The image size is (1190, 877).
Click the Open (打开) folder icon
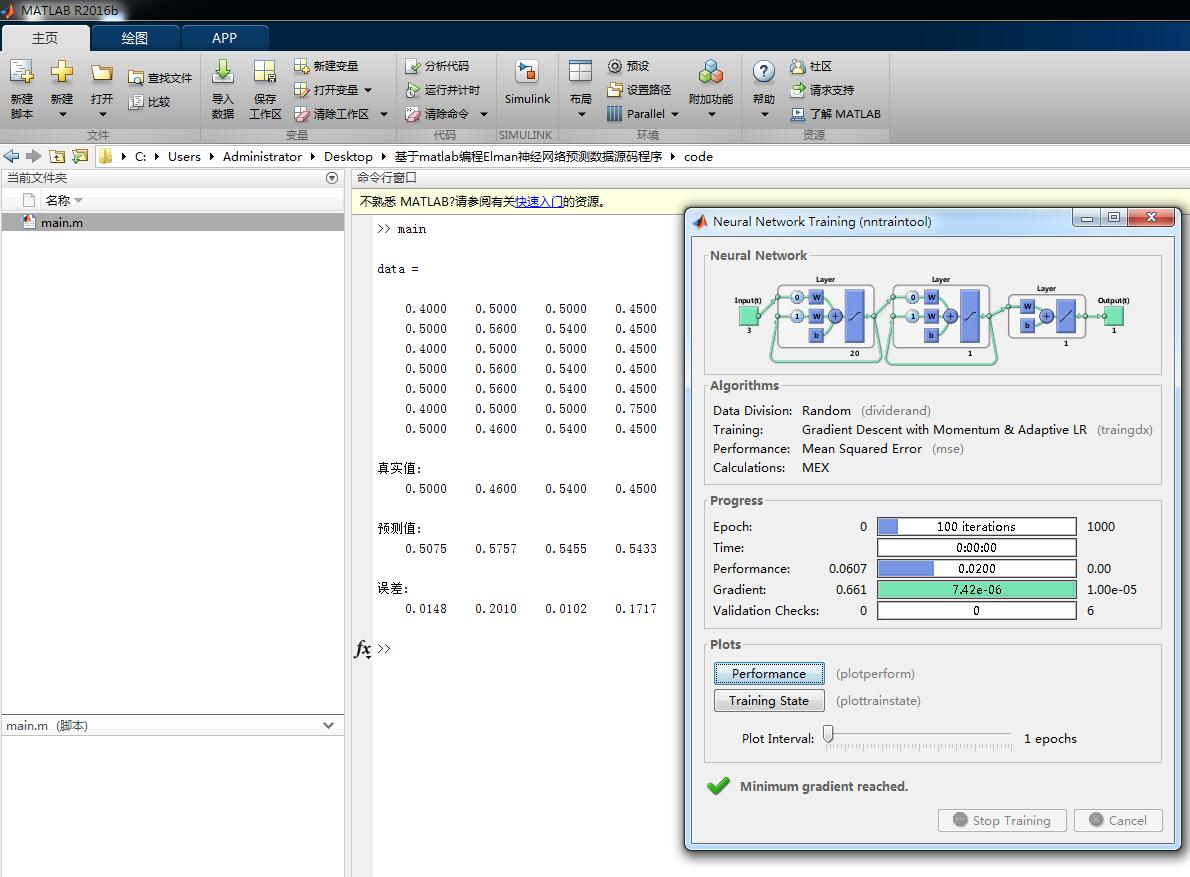pyautogui.click(x=102, y=73)
